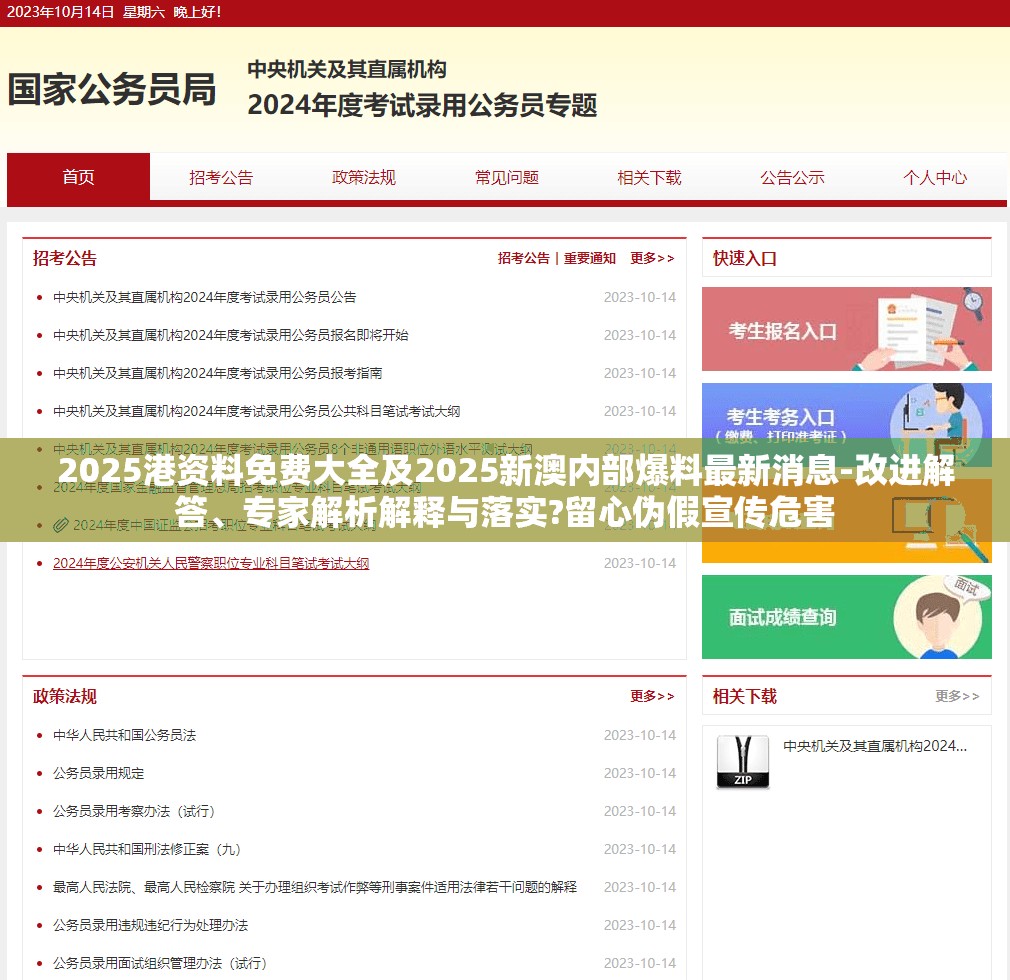Open 公务员录用面试组织管理办法（试行） link

(x=160, y=963)
